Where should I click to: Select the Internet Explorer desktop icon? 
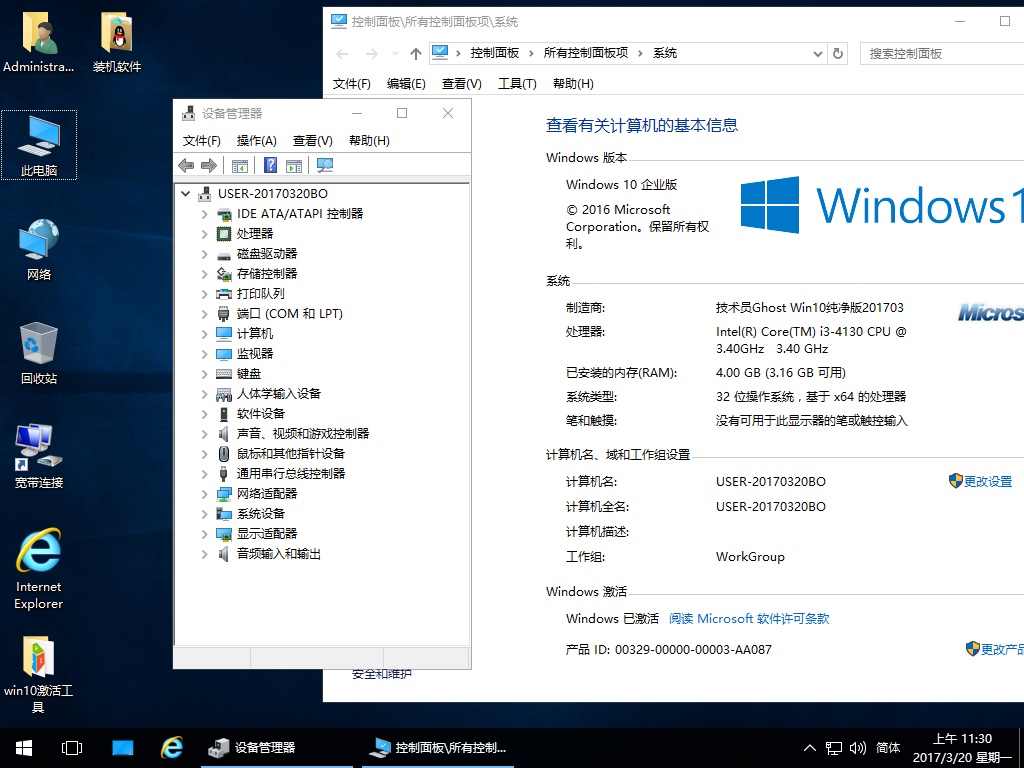pos(39,569)
